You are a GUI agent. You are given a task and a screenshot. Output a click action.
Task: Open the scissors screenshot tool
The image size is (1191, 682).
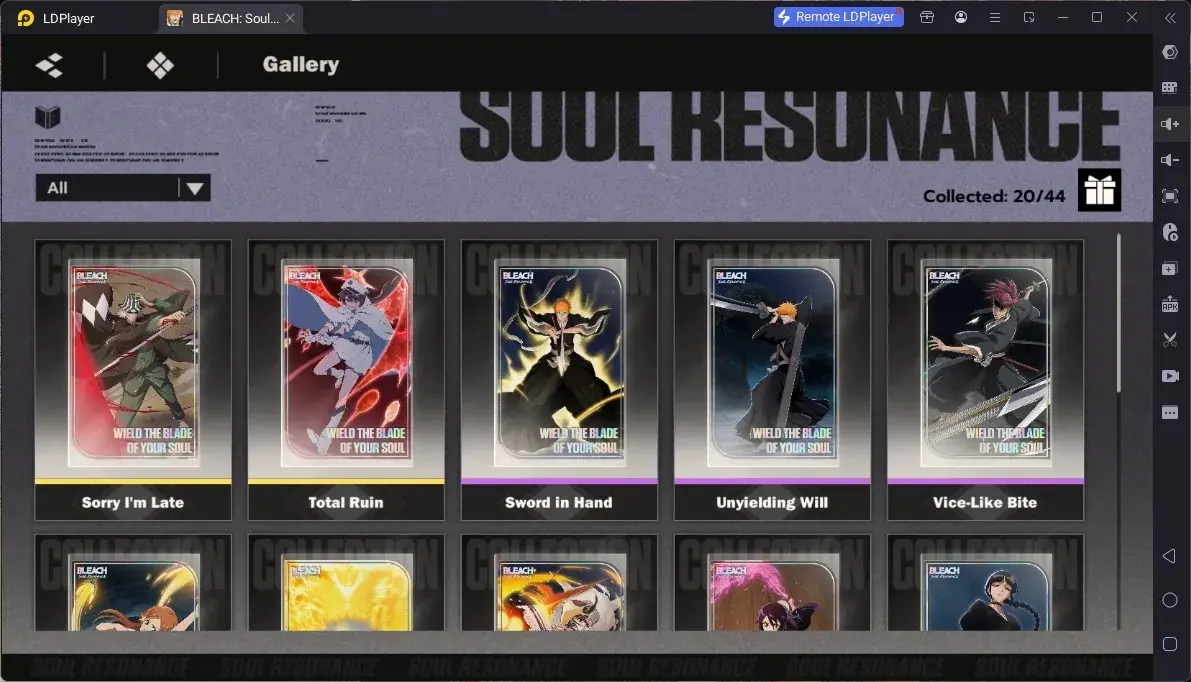coord(1170,339)
